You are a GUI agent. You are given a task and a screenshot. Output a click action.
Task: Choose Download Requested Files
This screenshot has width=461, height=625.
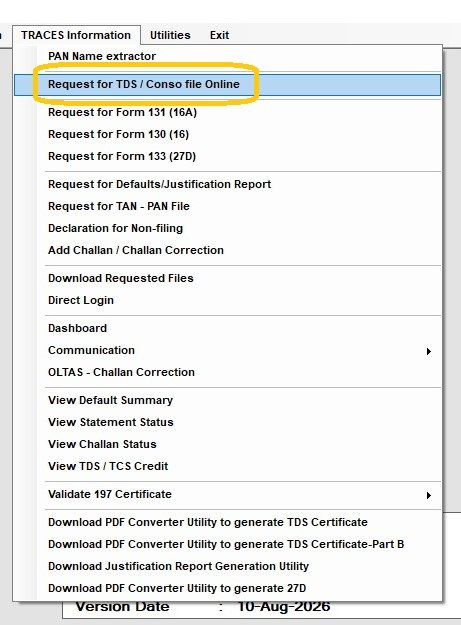228,278
